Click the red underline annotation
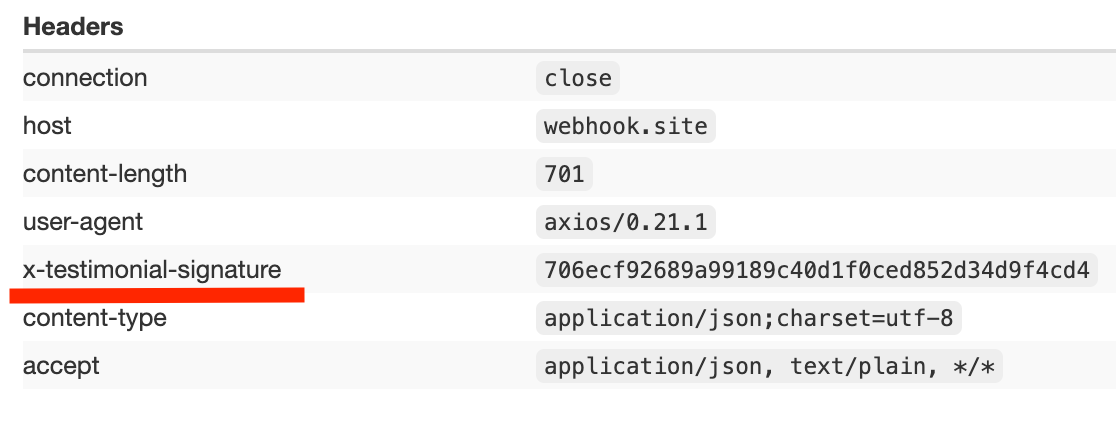 click(157, 294)
